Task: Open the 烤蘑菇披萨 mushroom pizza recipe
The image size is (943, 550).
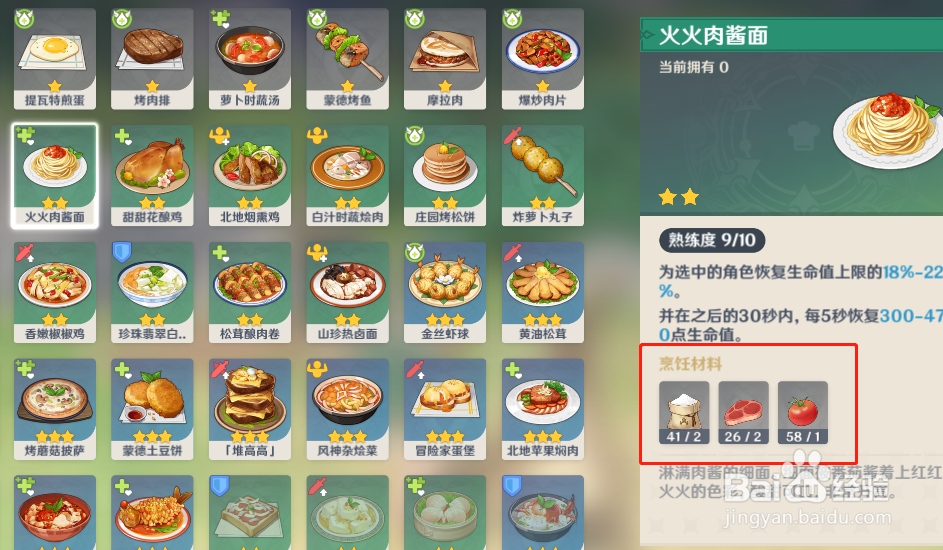Action: tap(55, 409)
